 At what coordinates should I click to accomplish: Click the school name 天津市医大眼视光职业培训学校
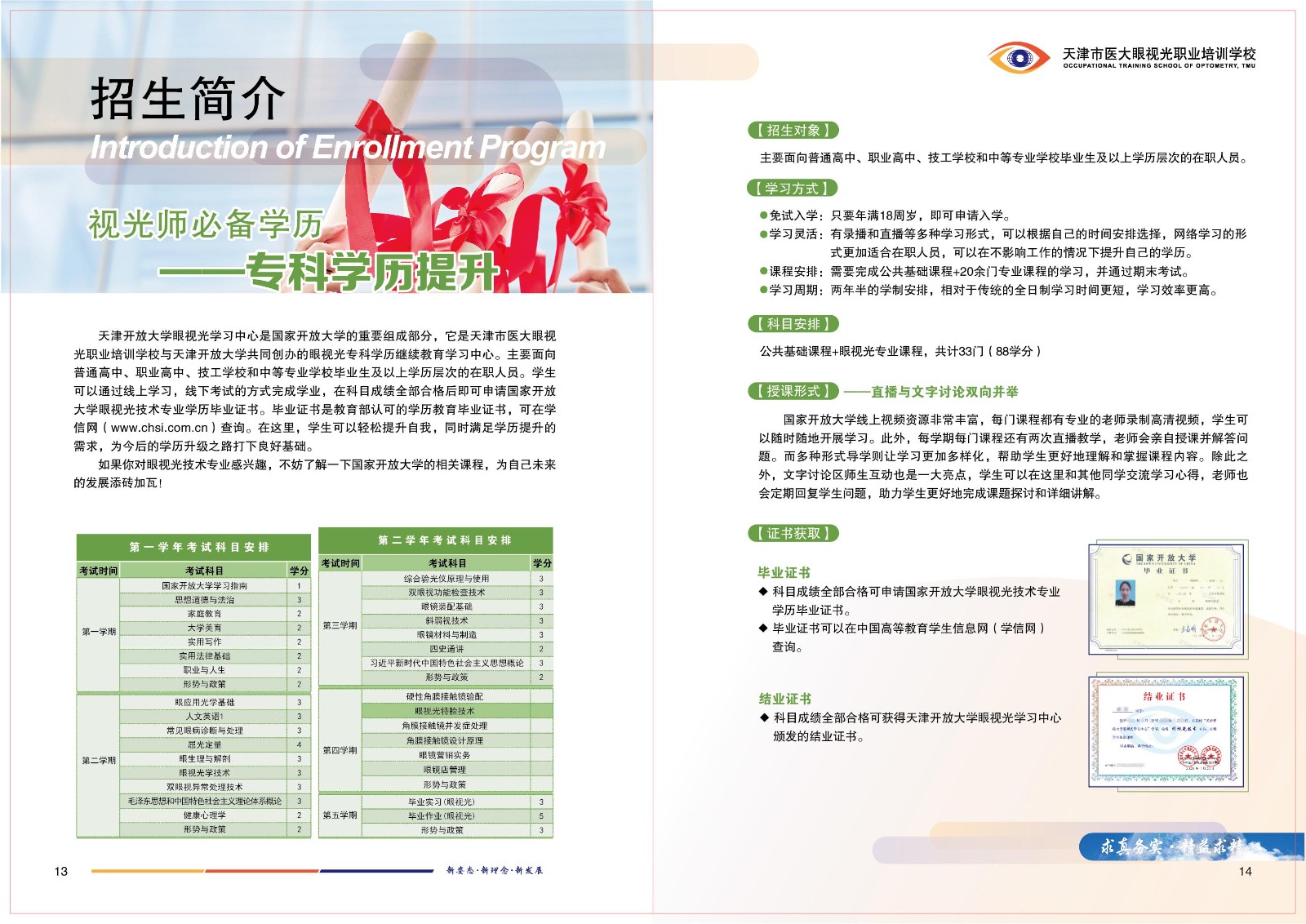click(1159, 53)
